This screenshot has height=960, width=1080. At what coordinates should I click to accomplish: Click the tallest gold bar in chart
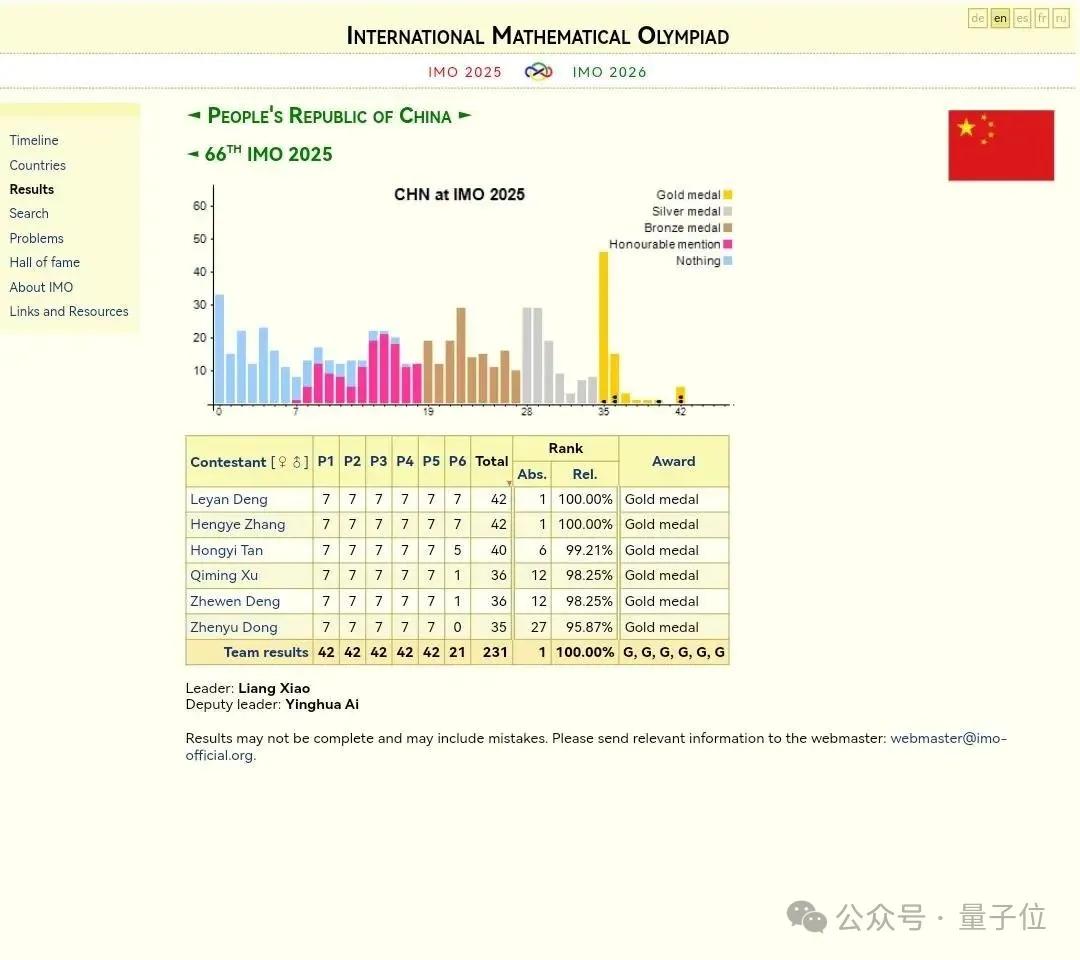[x=603, y=320]
